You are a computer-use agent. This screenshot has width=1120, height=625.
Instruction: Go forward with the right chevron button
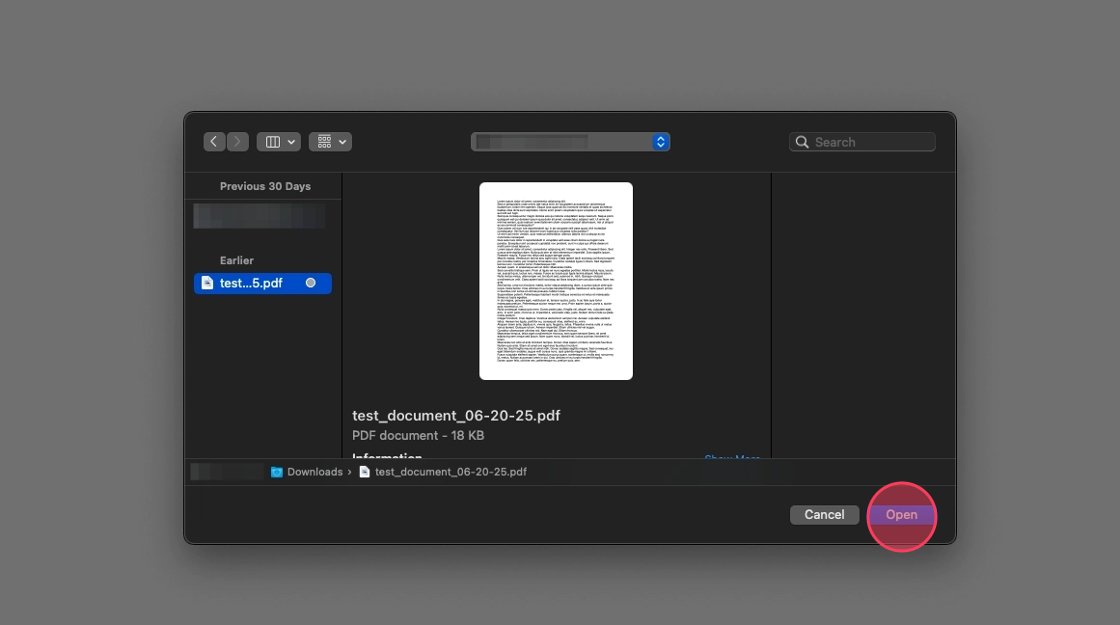(x=238, y=142)
